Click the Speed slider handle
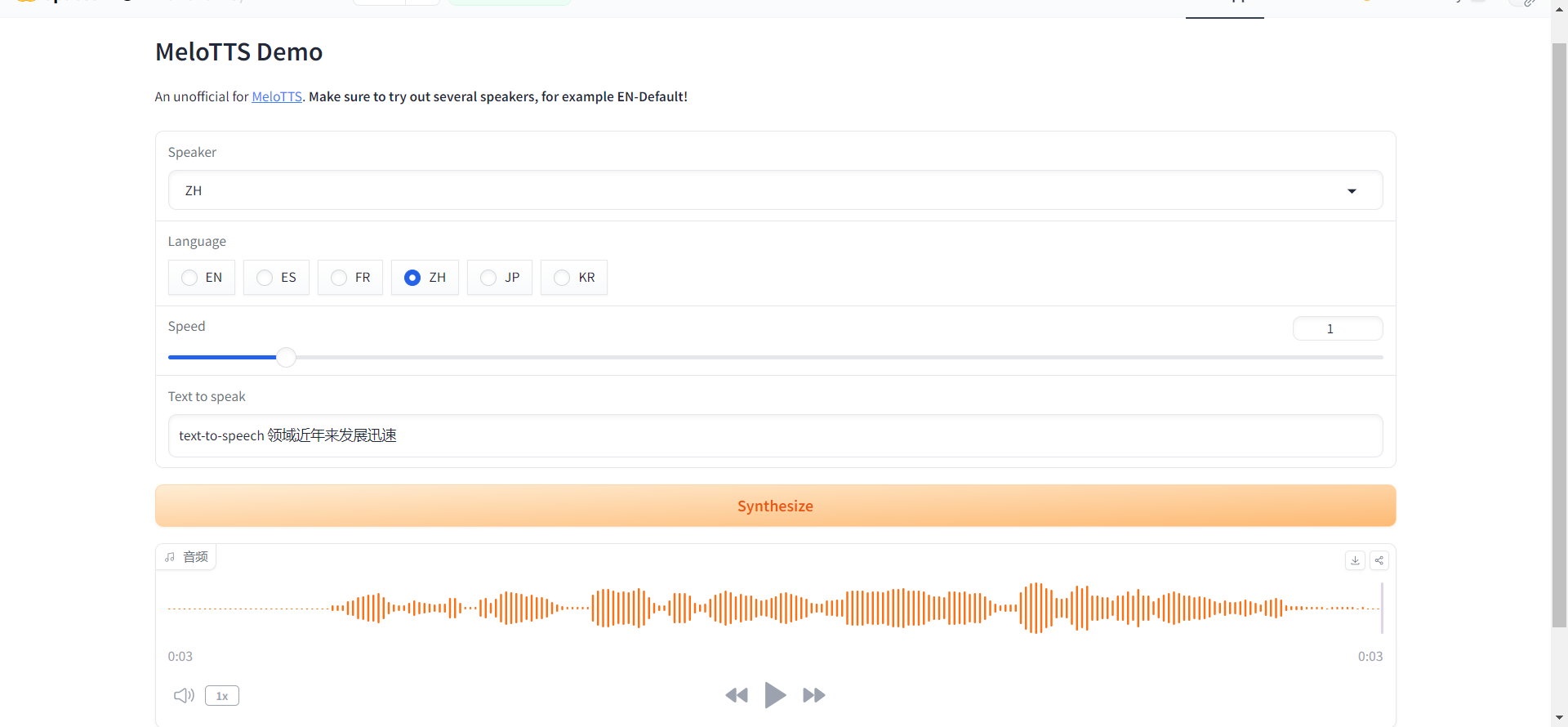This screenshot has height=727, width=1568. pos(286,357)
